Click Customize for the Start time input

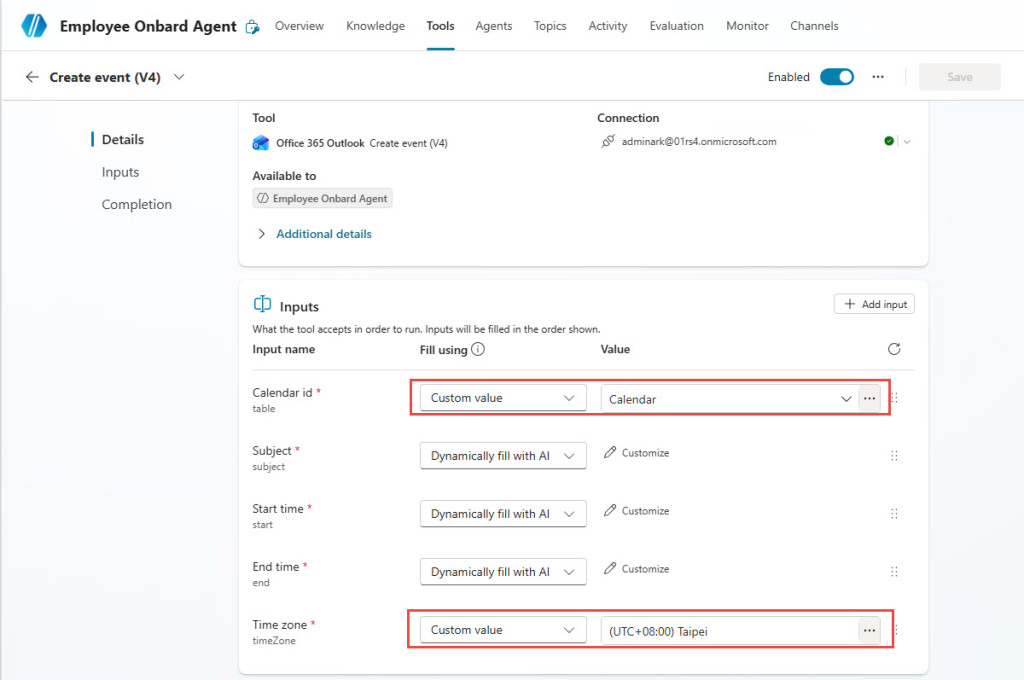tap(637, 511)
